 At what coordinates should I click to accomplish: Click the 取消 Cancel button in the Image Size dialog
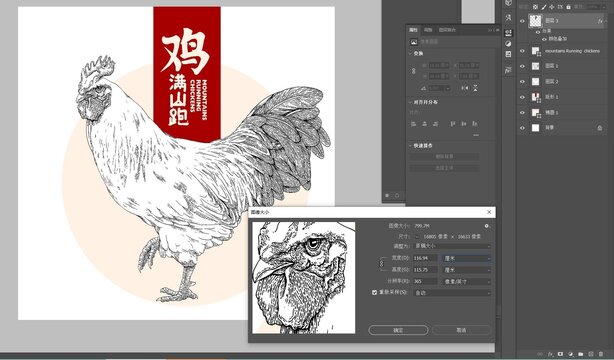pyautogui.click(x=461, y=330)
